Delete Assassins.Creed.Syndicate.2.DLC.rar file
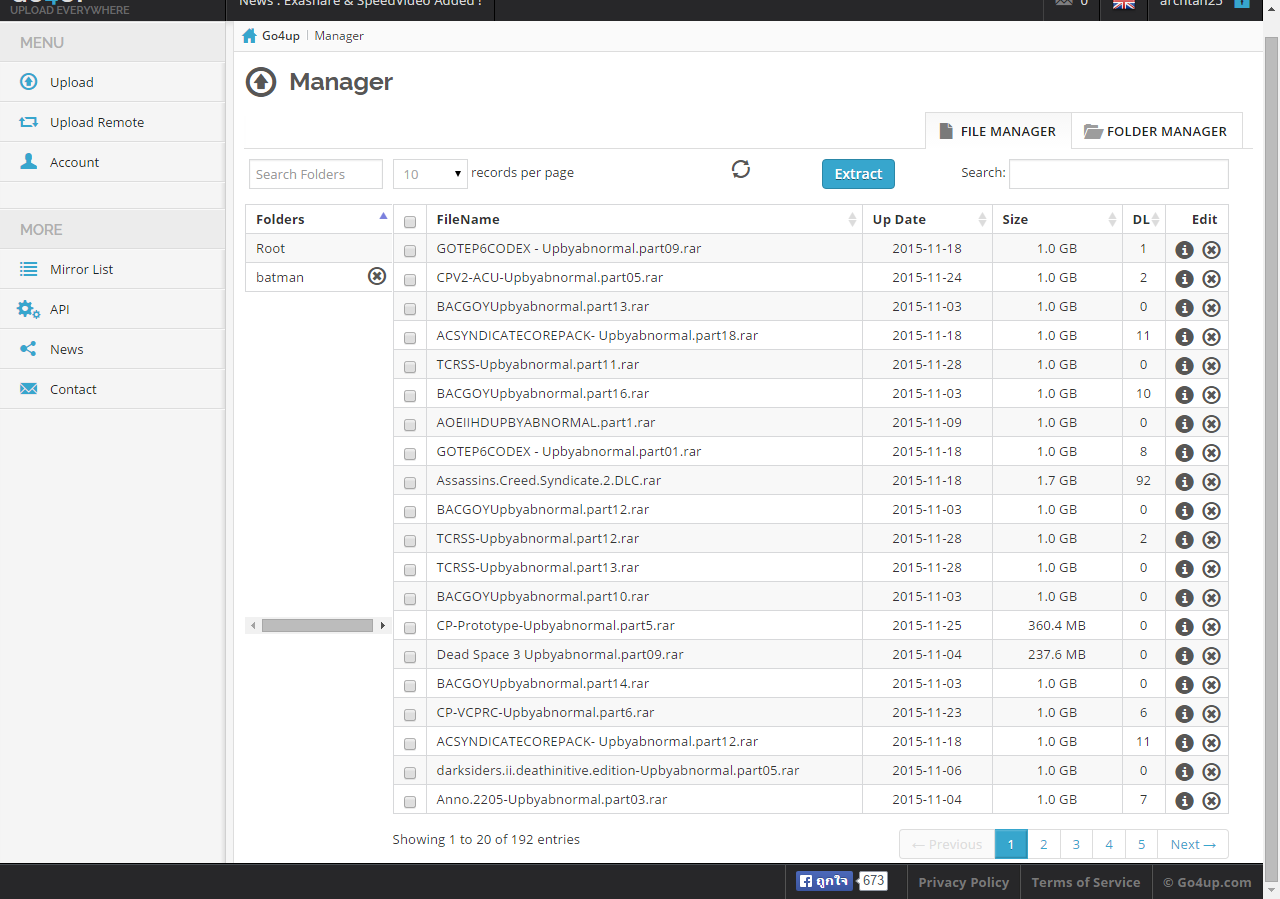This screenshot has width=1280, height=899. pyautogui.click(x=1211, y=482)
